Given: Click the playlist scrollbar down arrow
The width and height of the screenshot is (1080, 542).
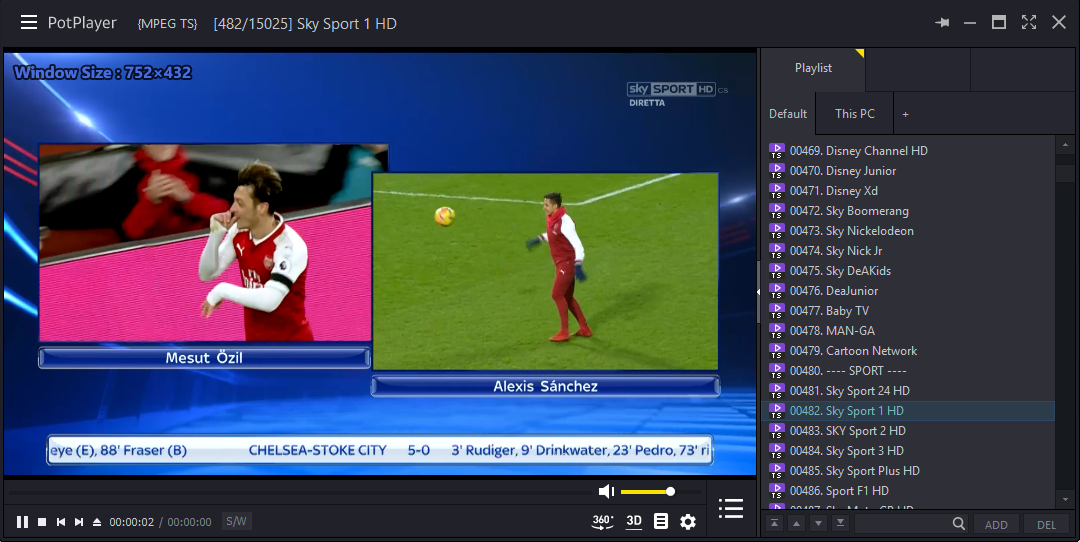Looking at the screenshot, I should tap(1066, 499).
